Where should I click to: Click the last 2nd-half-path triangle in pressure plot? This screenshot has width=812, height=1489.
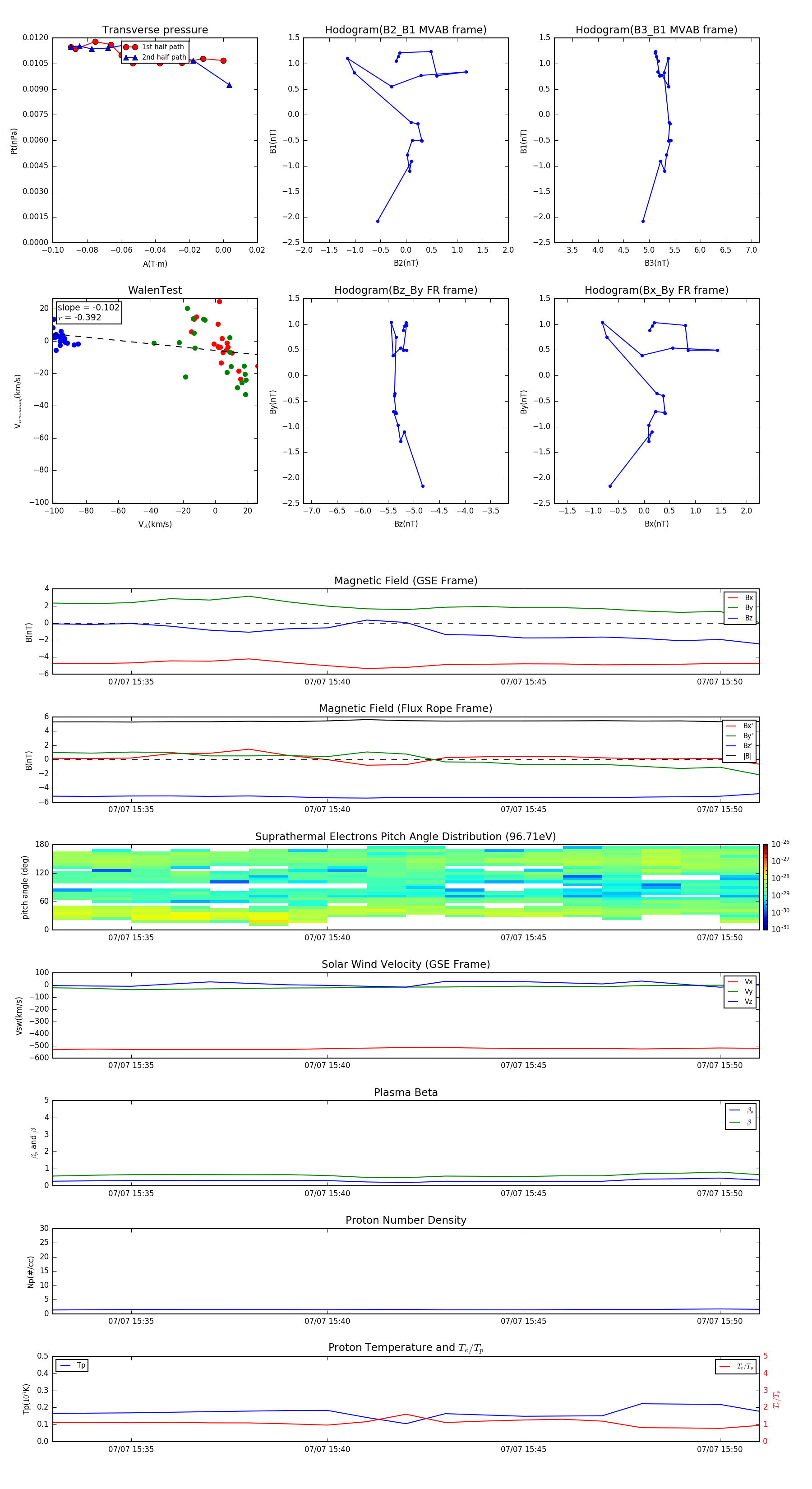click(230, 85)
